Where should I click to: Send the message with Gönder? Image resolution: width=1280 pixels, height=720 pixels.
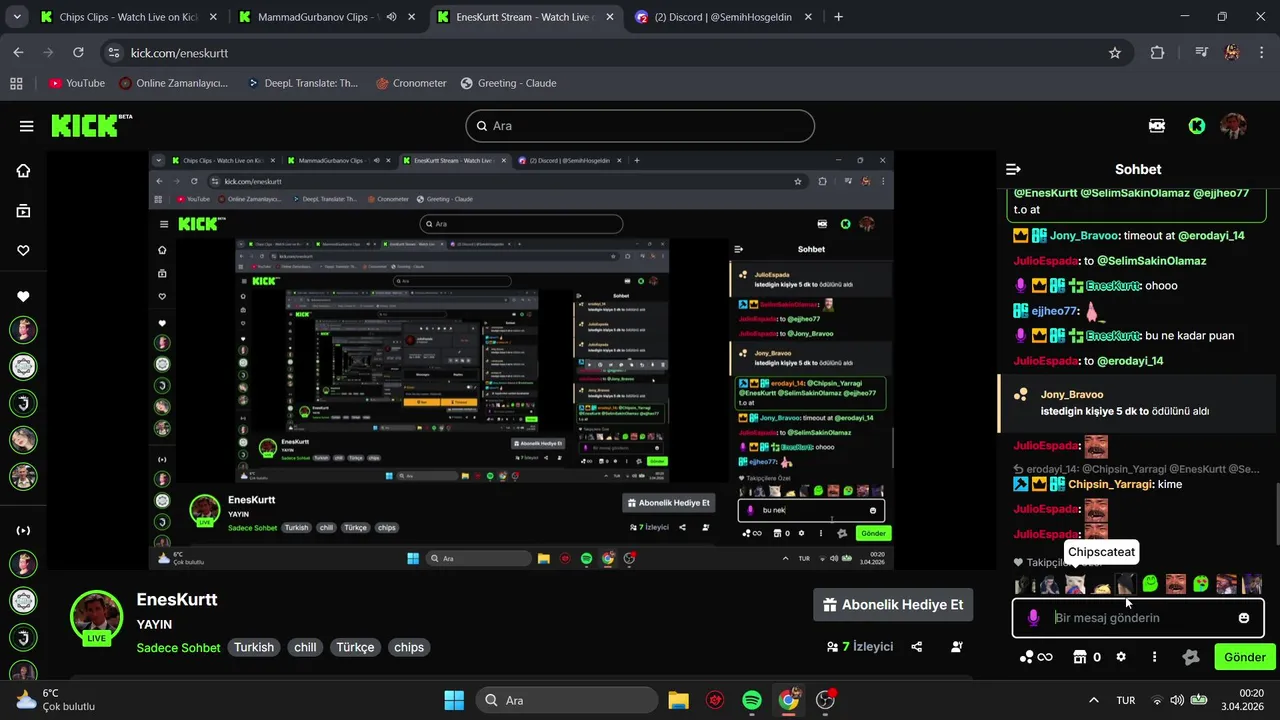[1245, 657]
